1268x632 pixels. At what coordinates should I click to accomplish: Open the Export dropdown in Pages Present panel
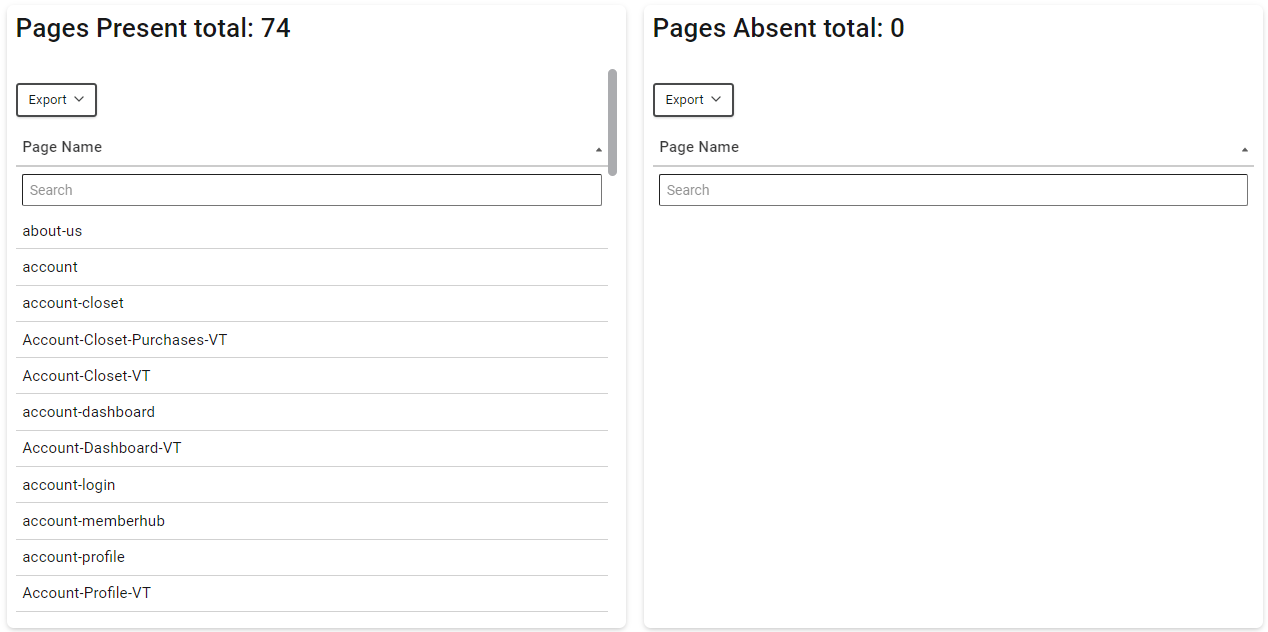[56, 100]
